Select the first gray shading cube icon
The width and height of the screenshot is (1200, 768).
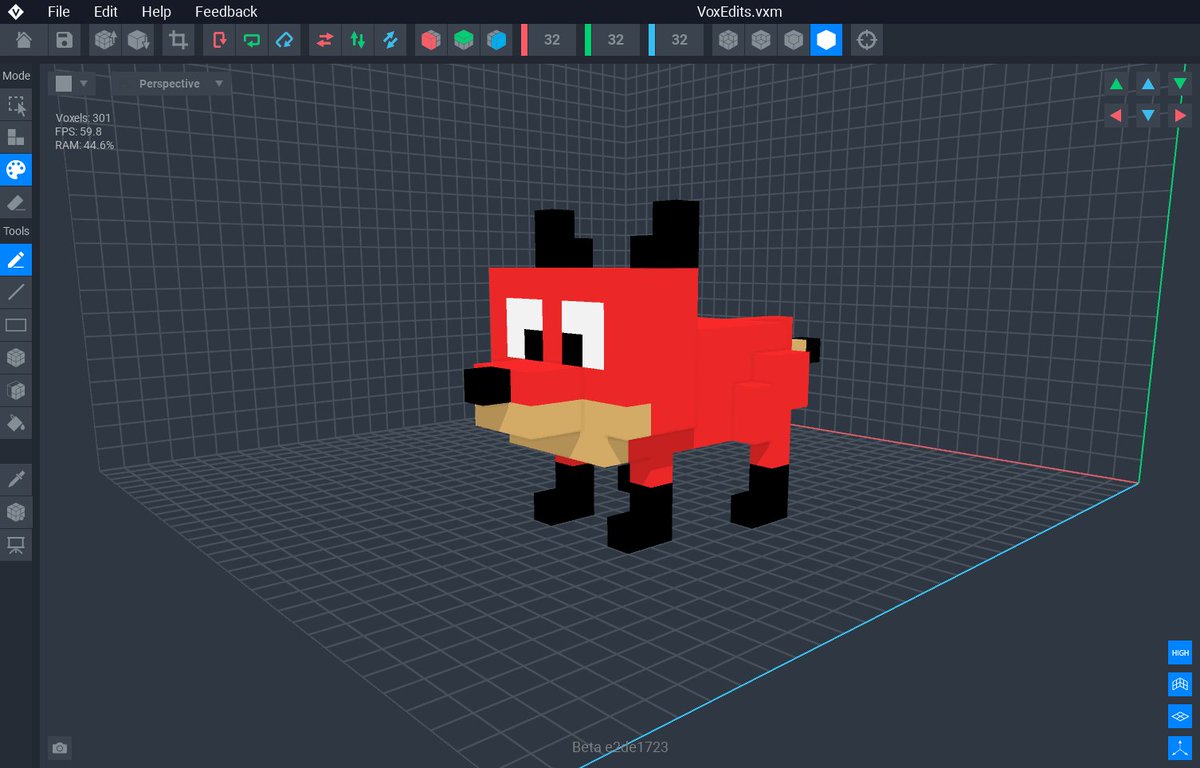(x=728, y=41)
